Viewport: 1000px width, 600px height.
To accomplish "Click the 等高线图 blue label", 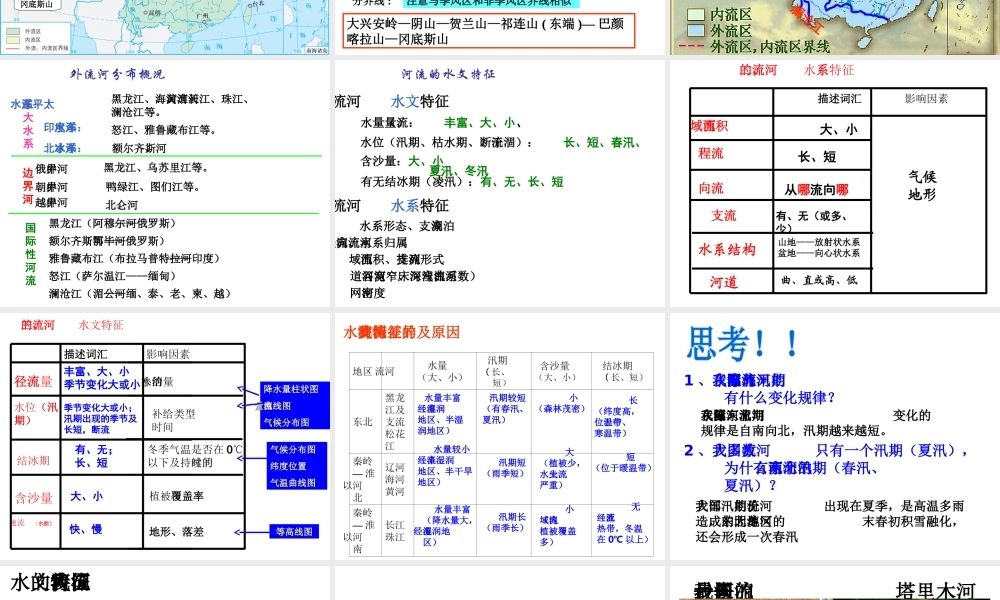I will click(x=294, y=531).
